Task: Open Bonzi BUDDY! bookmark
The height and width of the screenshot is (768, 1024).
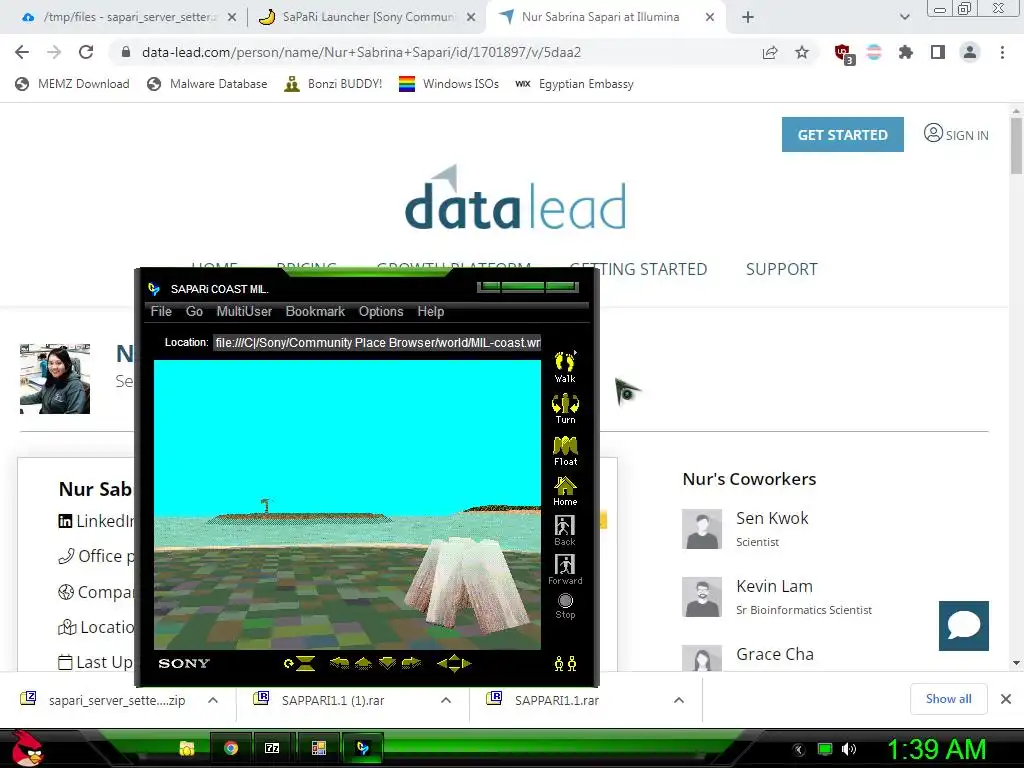Action: pos(333,84)
